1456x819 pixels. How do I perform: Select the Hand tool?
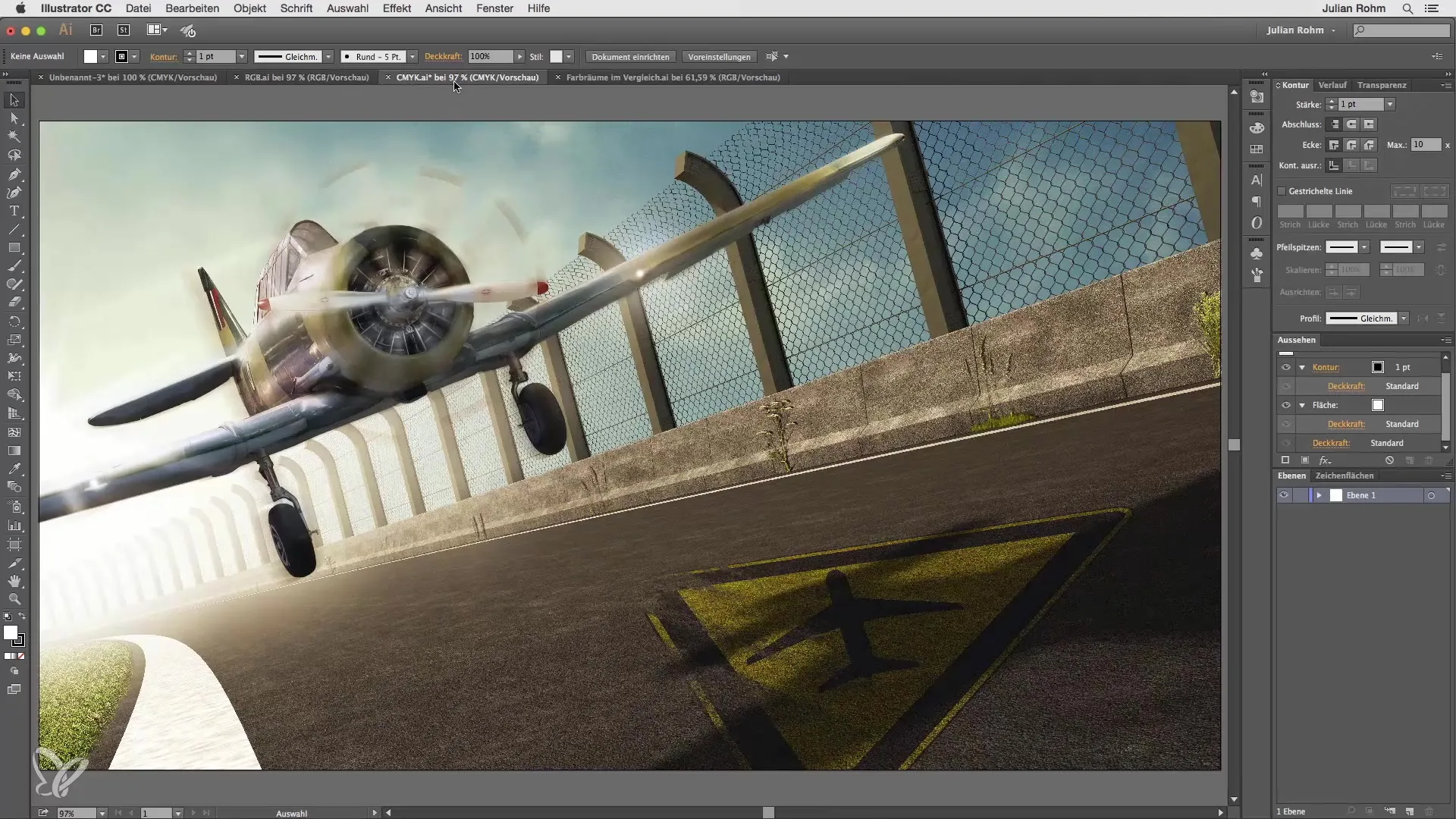[14, 582]
